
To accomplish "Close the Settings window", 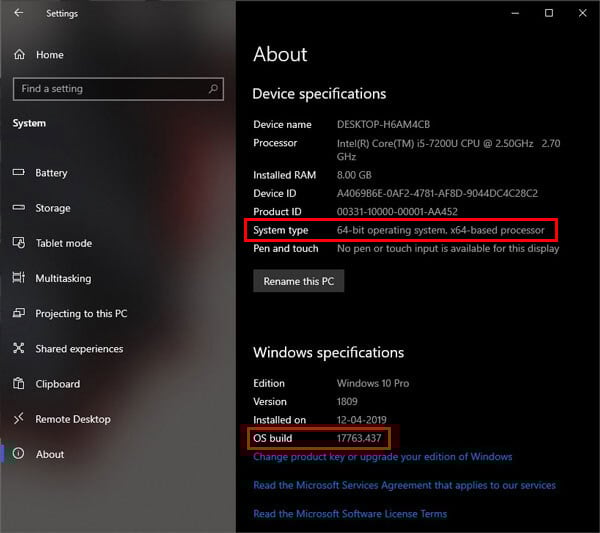I will coord(582,13).
